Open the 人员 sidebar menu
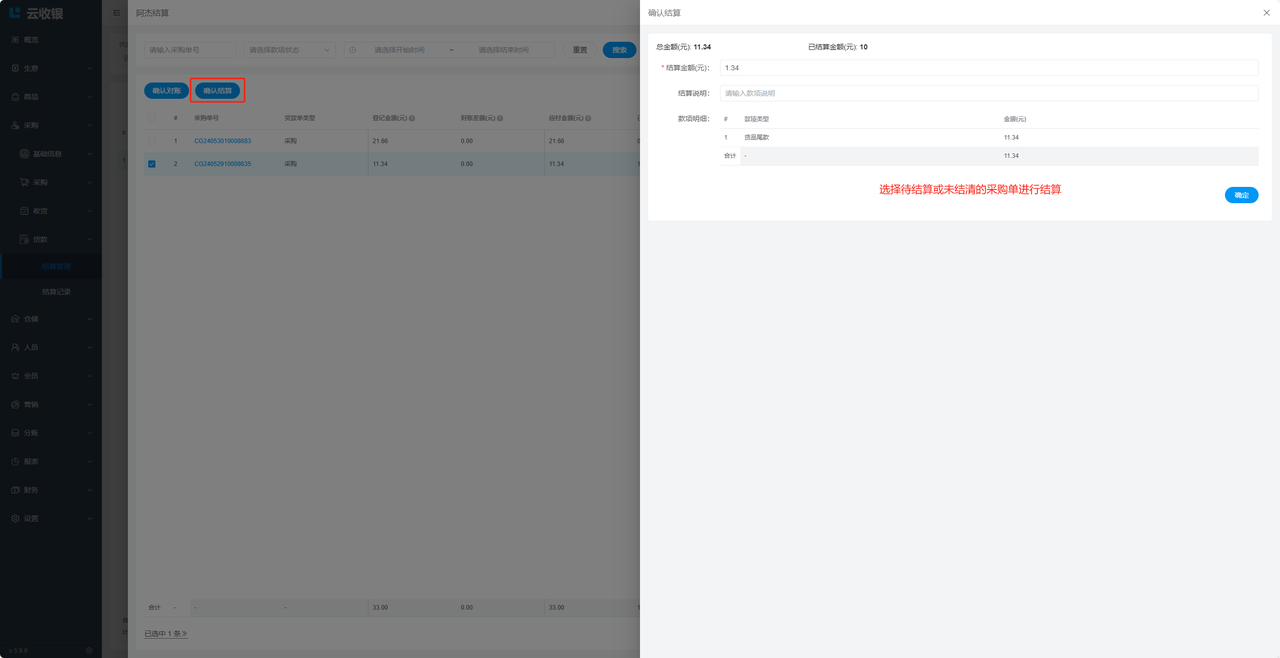This screenshot has height=658, width=1280. point(50,348)
